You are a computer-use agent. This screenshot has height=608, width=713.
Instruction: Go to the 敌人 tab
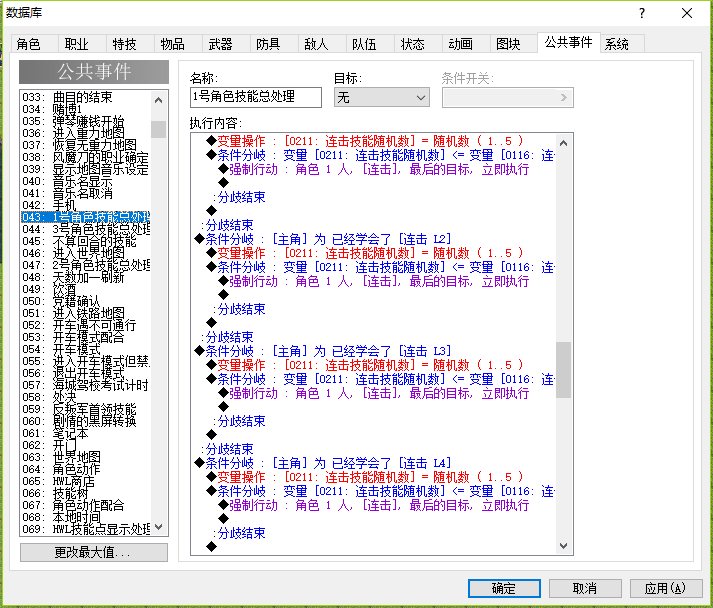(x=322, y=44)
